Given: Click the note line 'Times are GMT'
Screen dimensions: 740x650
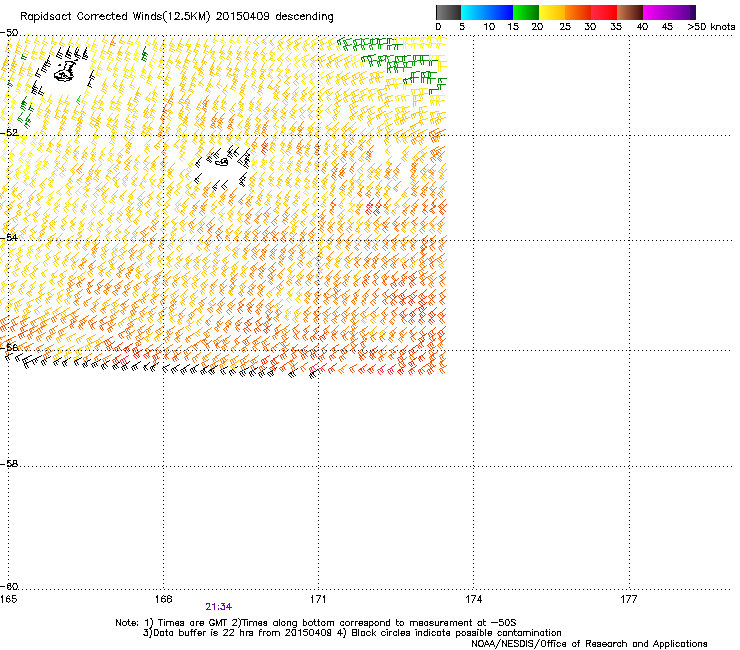Looking at the screenshot, I should tap(192, 623).
